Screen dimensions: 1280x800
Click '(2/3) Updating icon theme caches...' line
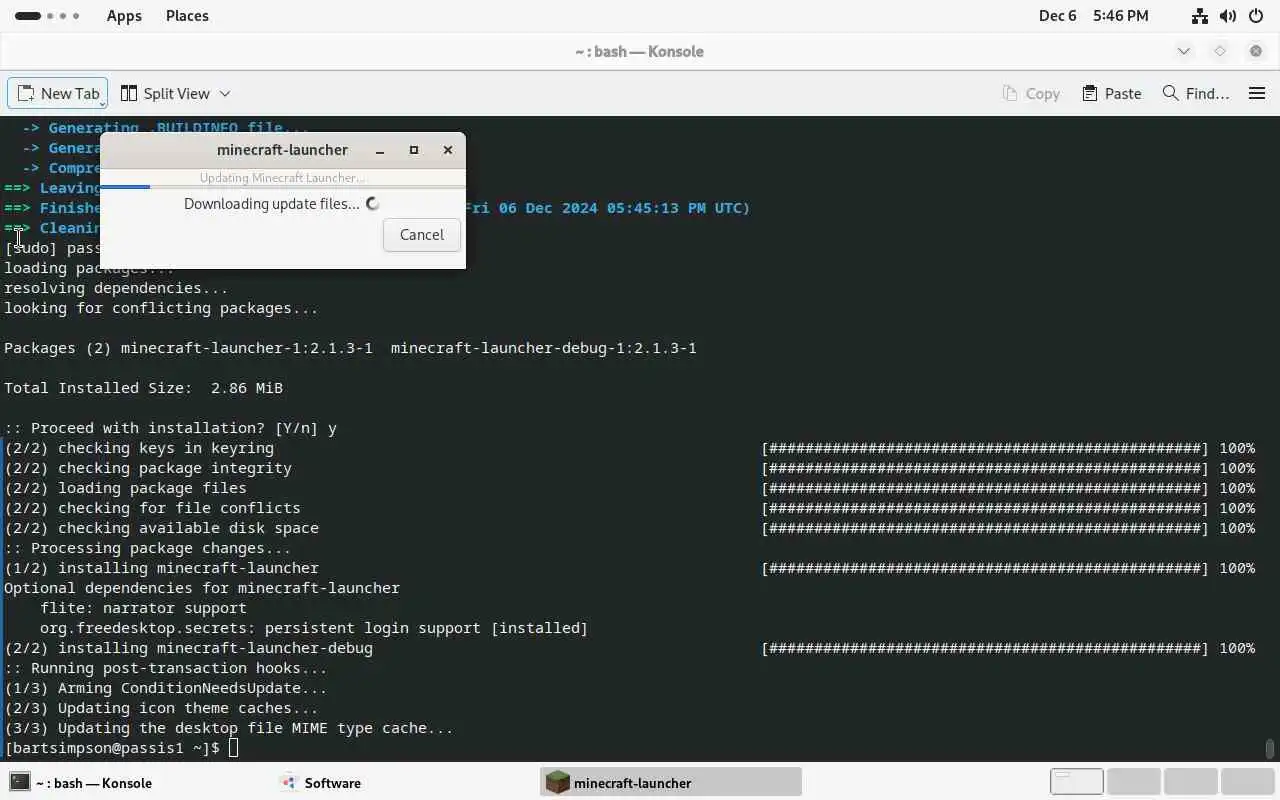pos(161,708)
